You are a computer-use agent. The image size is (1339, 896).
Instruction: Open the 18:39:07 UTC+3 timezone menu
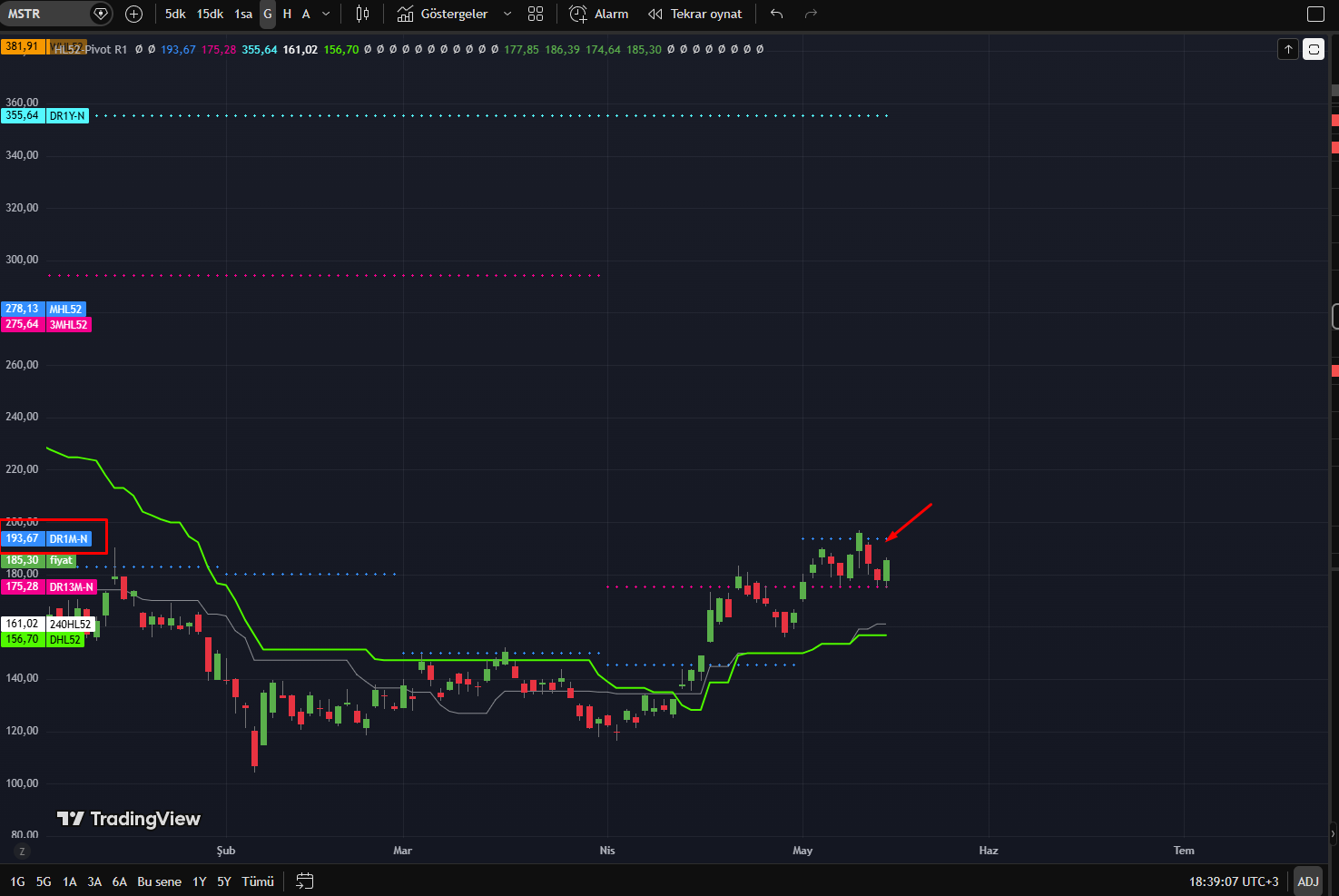(x=1234, y=881)
